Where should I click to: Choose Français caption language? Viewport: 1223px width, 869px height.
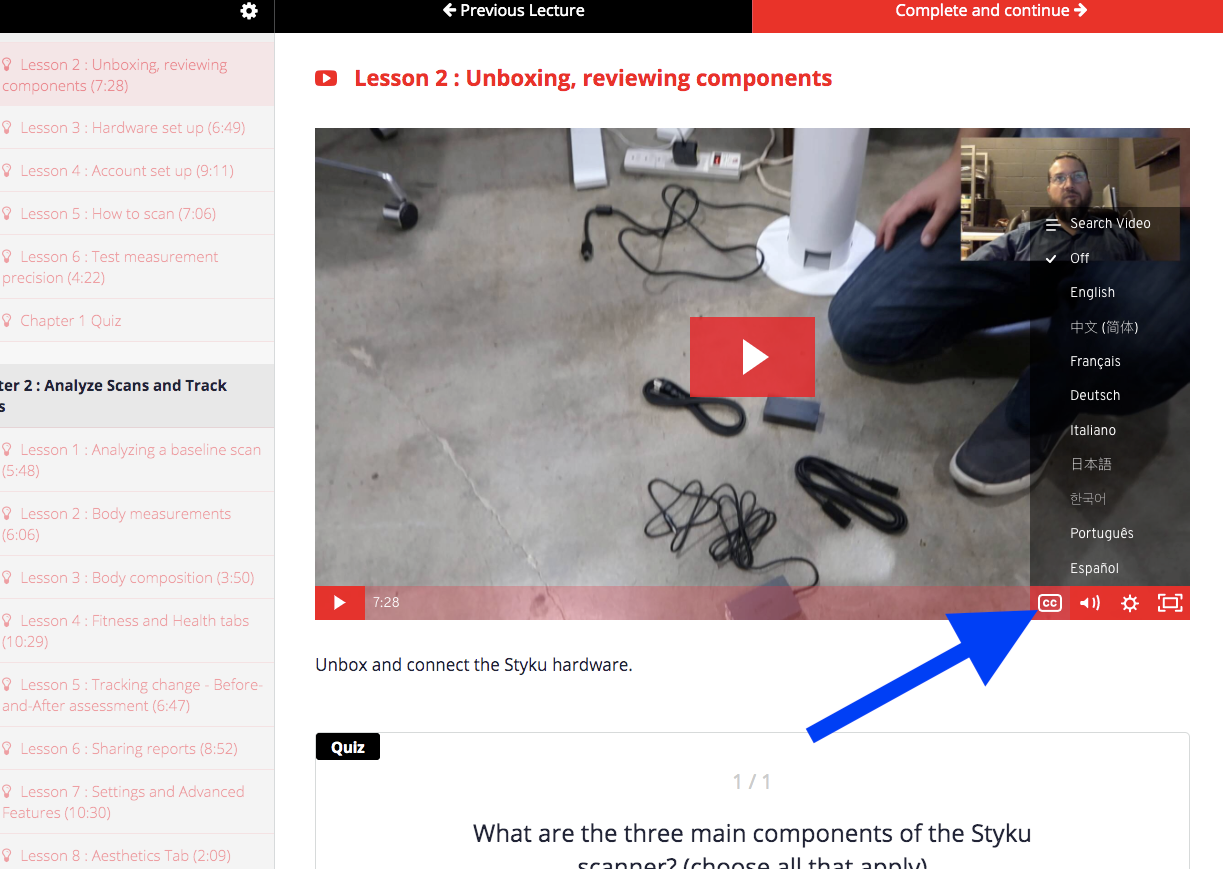coord(1095,361)
